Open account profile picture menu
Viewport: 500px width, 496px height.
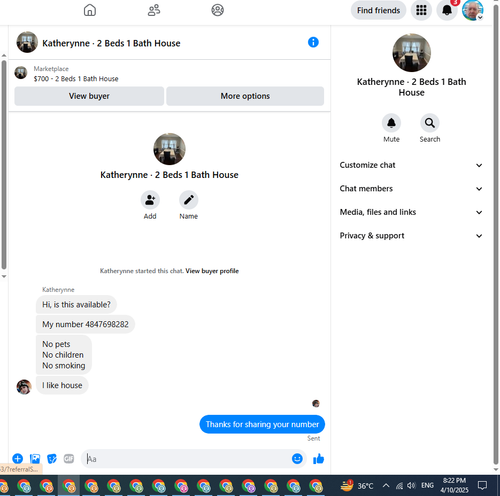pyautogui.click(x=472, y=10)
